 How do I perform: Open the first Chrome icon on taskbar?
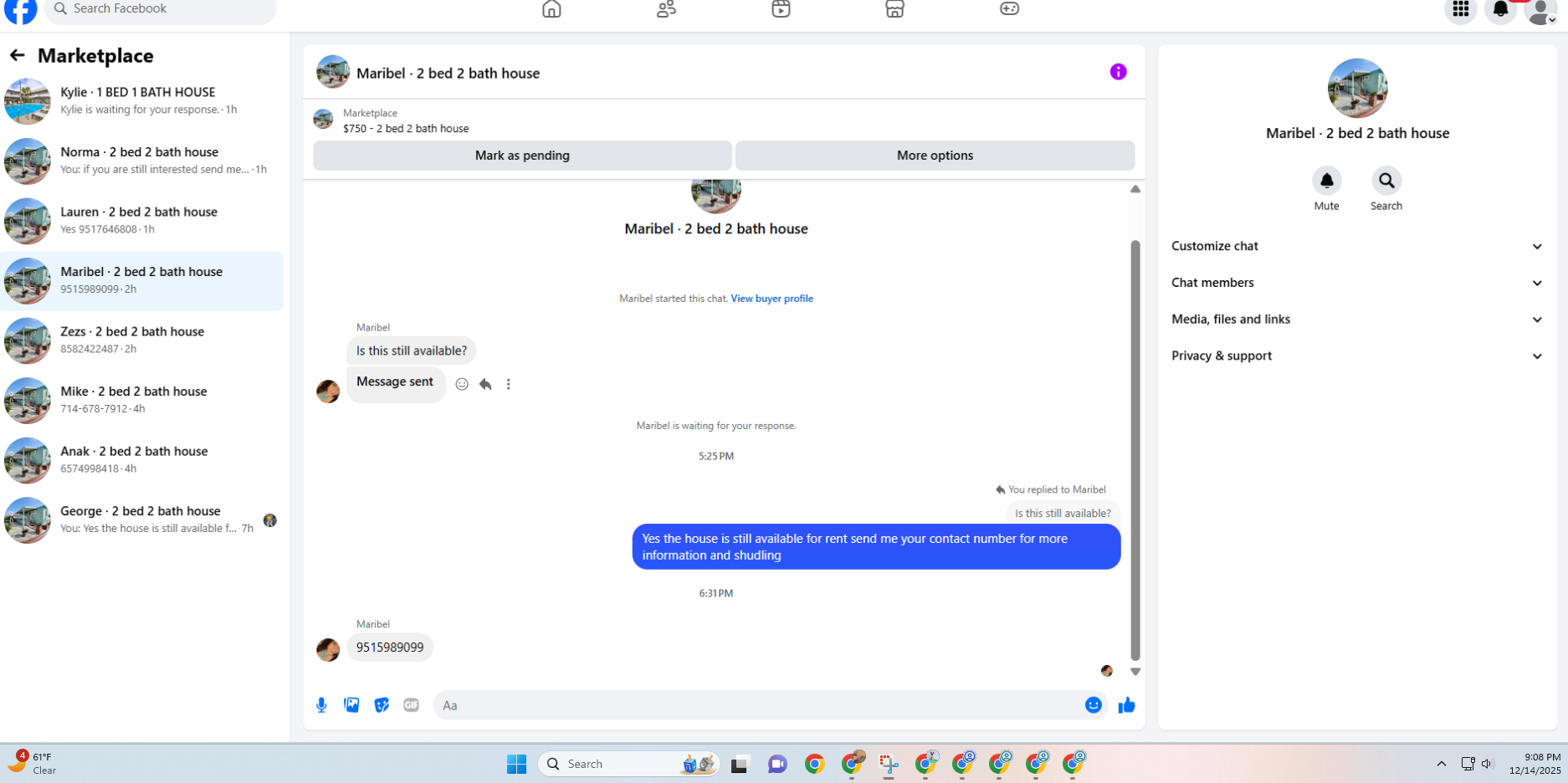point(815,764)
